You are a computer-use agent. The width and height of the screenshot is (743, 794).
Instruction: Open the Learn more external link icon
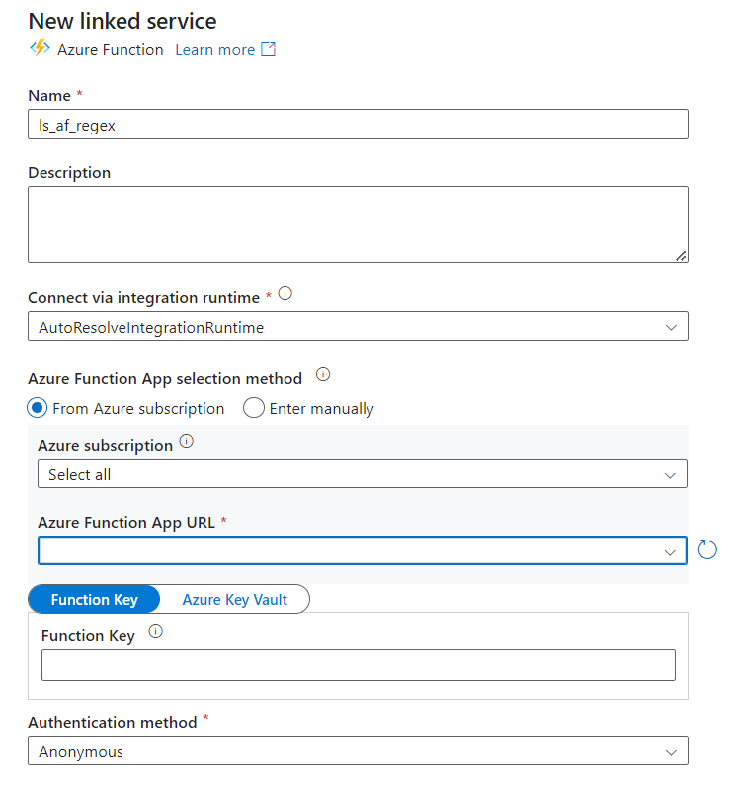pyautogui.click(x=268, y=49)
